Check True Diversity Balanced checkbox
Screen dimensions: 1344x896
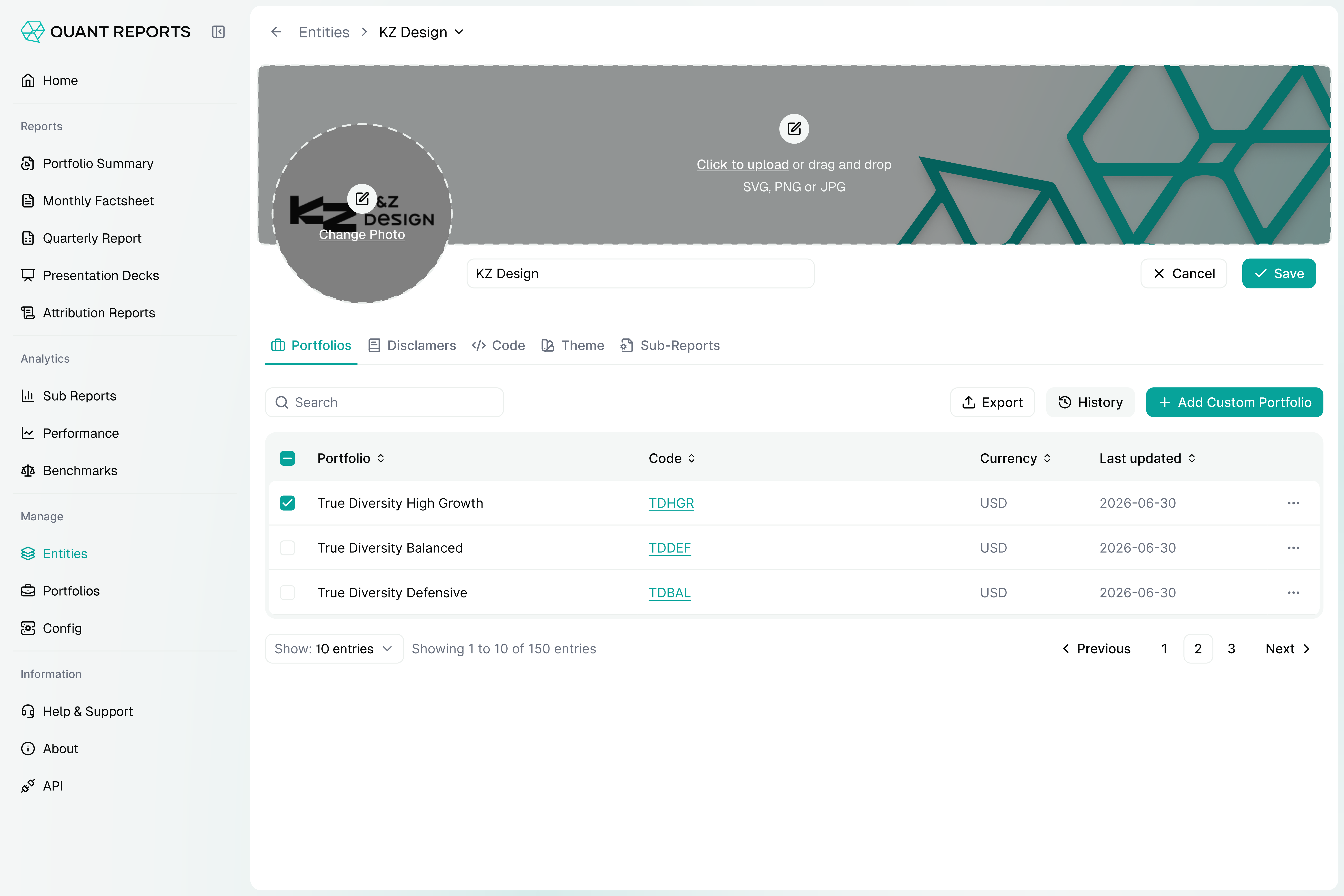click(287, 548)
